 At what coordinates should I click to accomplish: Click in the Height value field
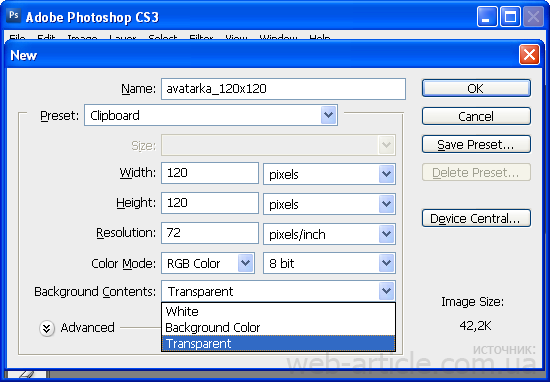[x=210, y=203]
